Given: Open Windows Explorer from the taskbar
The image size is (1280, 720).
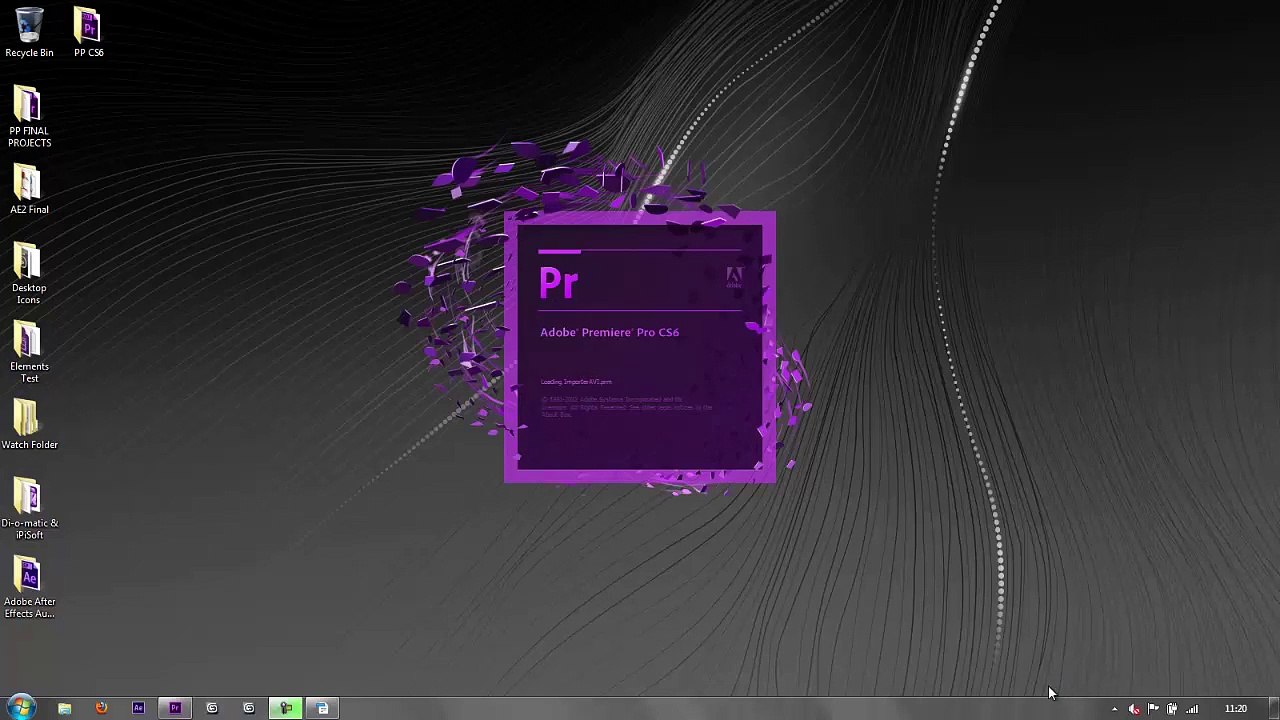Looking at the screenshot, I should point(64,708).
